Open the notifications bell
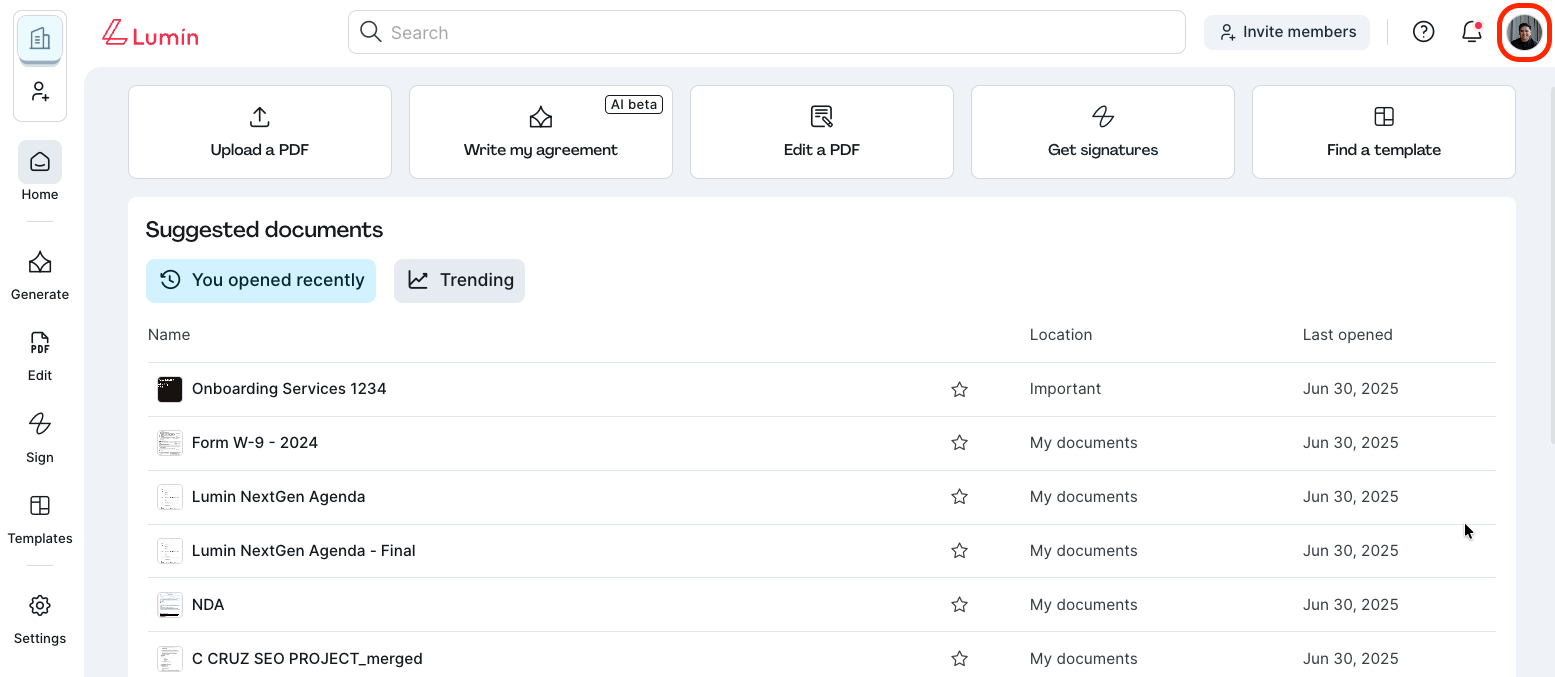 [x=1471, y=32]
